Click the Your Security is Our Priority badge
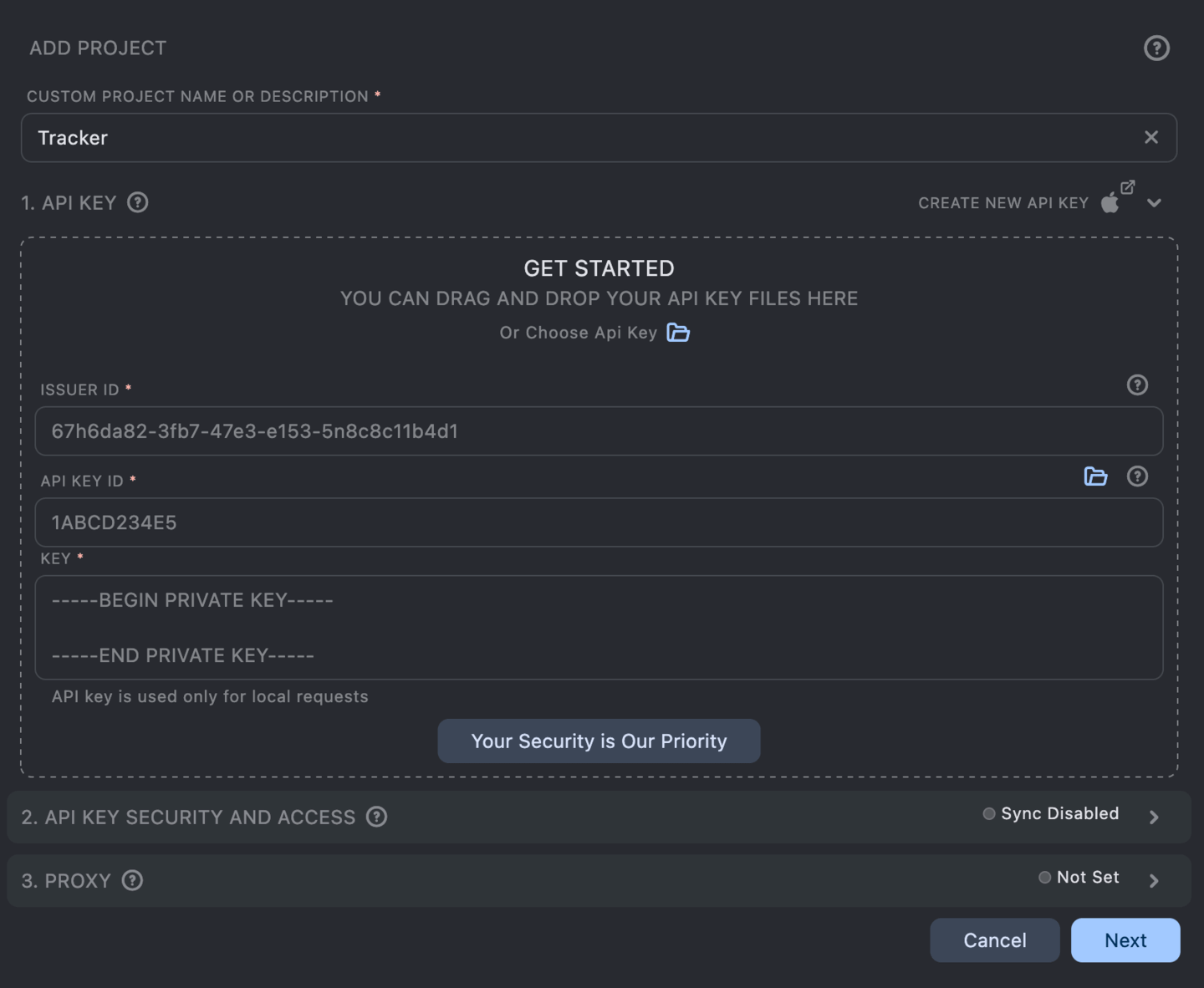This screenshot has height=988, width=1204. click(x=599, y=741)
